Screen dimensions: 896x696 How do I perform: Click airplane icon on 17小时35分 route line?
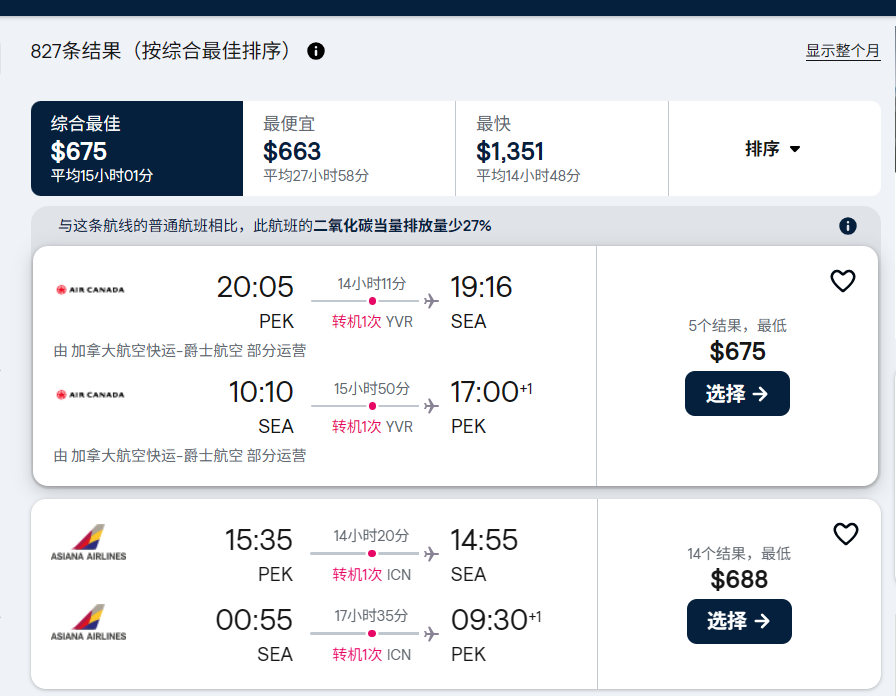click(432, 633)
